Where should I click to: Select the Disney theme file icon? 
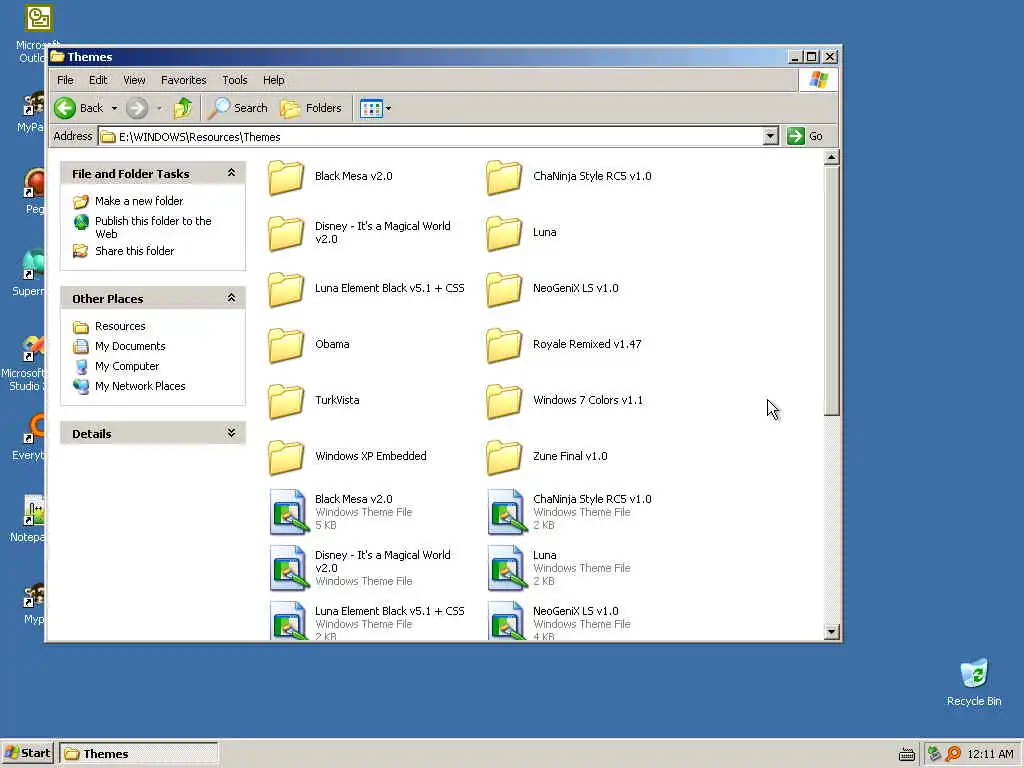[289, 568]
